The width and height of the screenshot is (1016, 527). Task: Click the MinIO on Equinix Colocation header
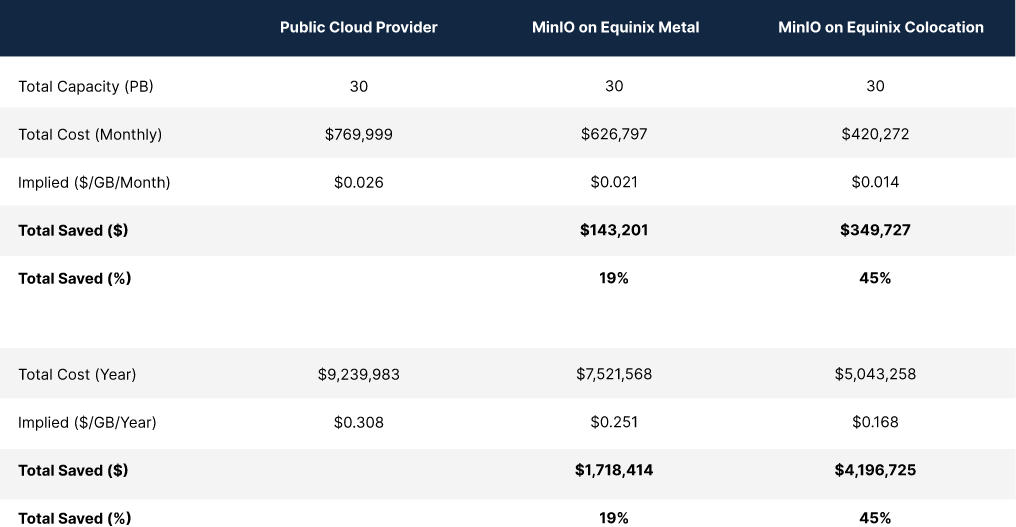click(880, 28)
